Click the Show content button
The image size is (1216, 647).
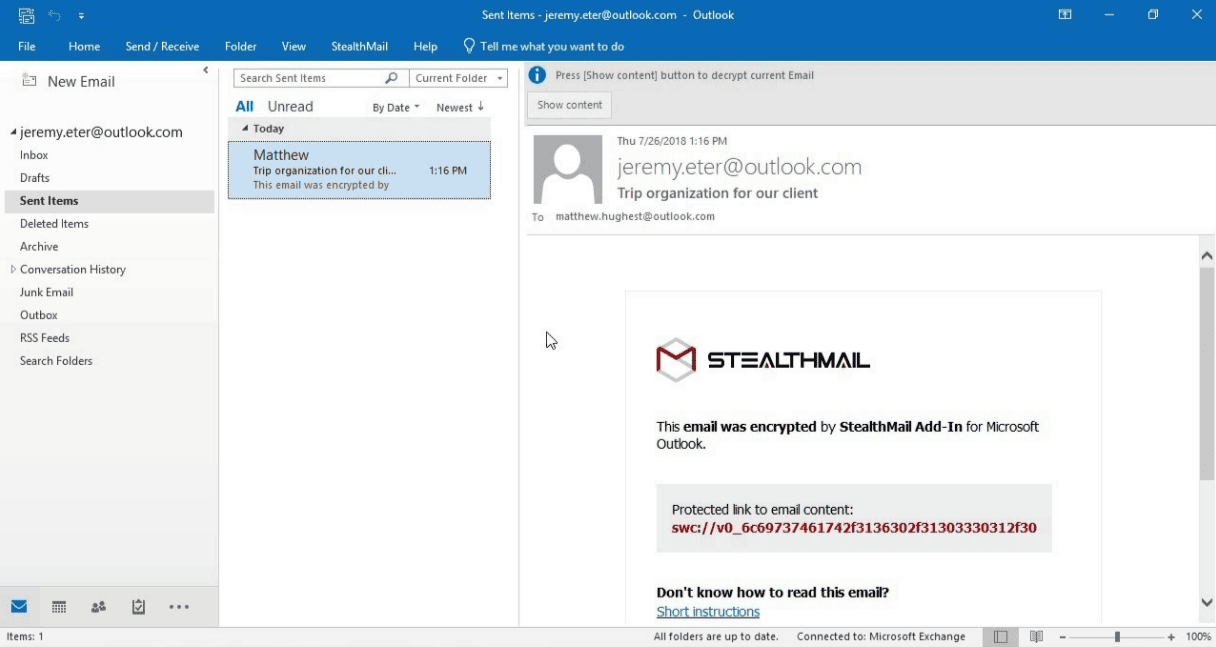569,105
